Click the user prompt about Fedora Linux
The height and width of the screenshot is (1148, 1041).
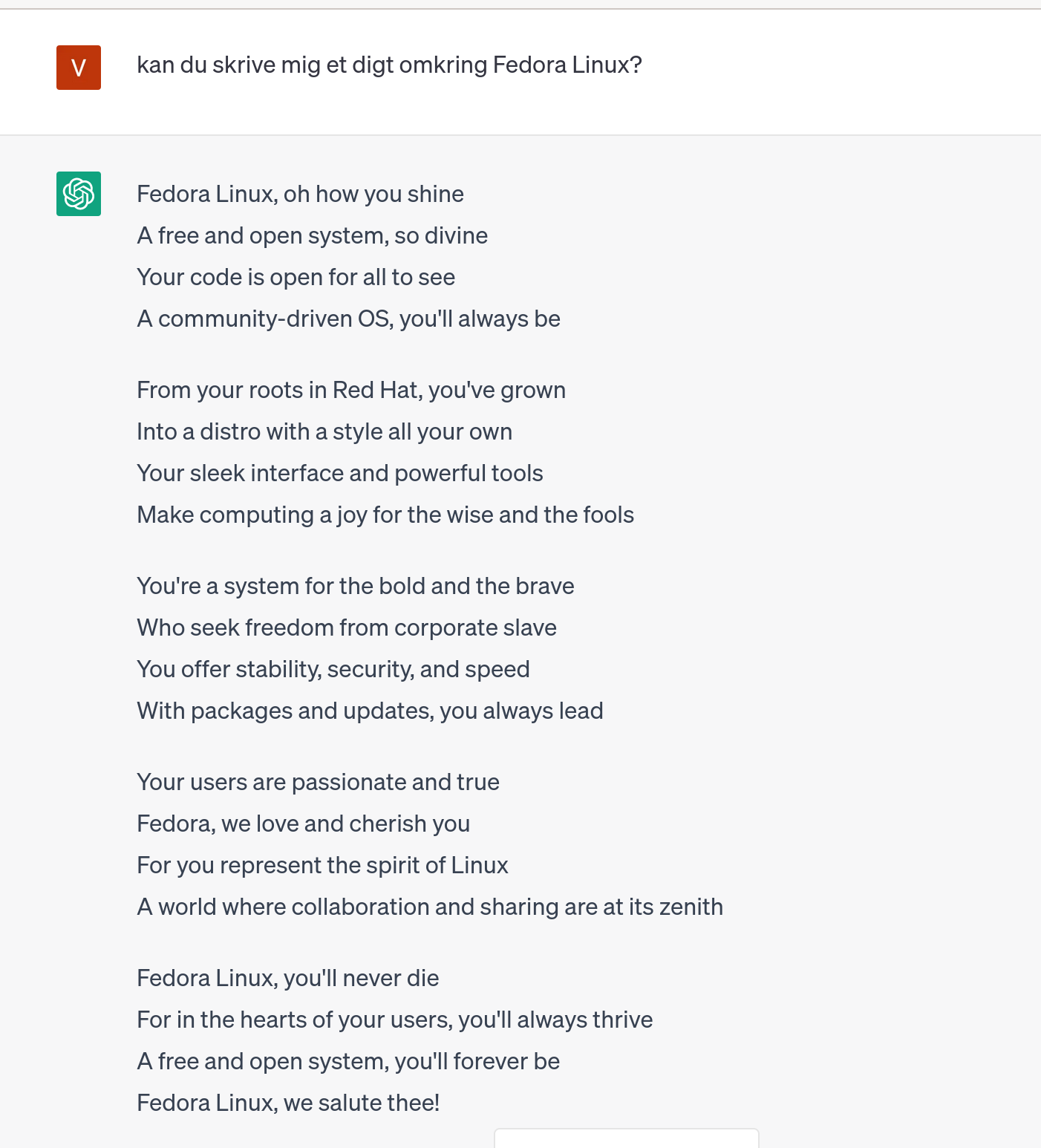[389, 65]
